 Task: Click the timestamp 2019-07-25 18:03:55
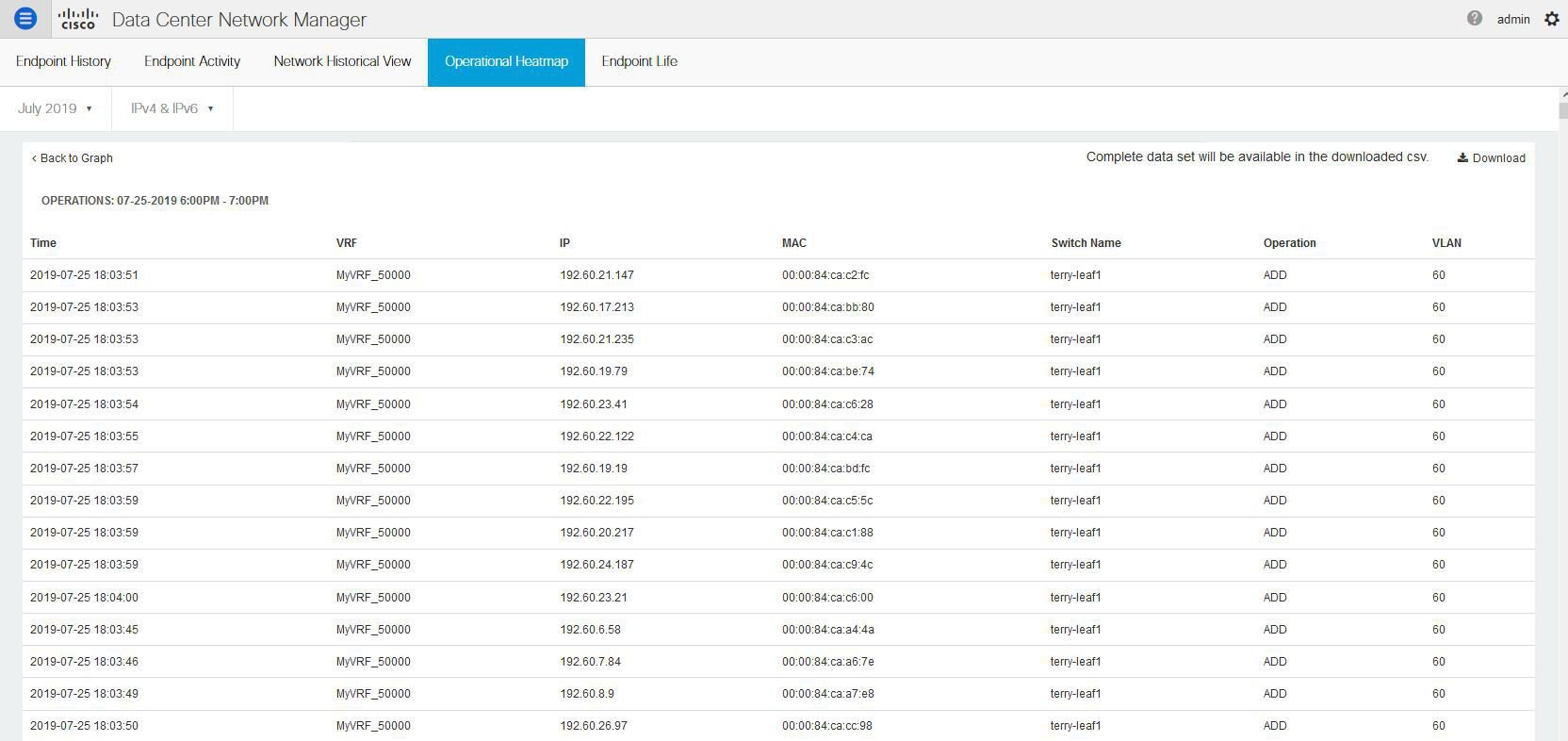coord(84,436)
